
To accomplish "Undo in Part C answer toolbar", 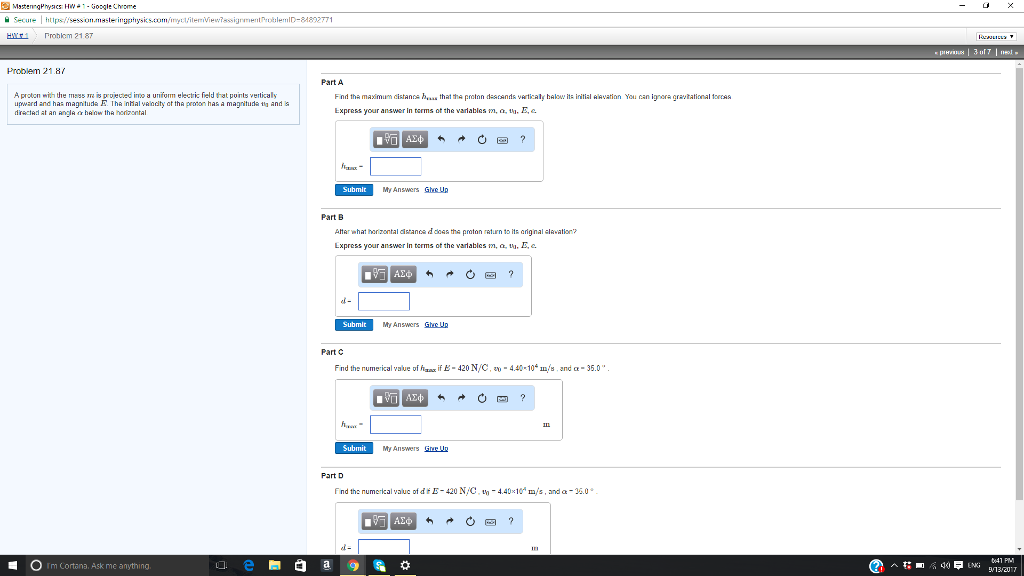I will coord(441,398).
